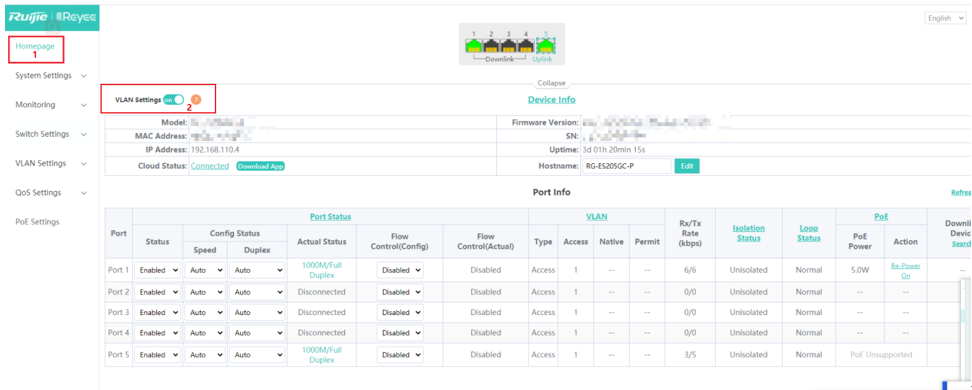Click Port 5 actual status 1000M/Full Duplex
The height and width of the screenshot is (390, 972).
tap(322, 355)
